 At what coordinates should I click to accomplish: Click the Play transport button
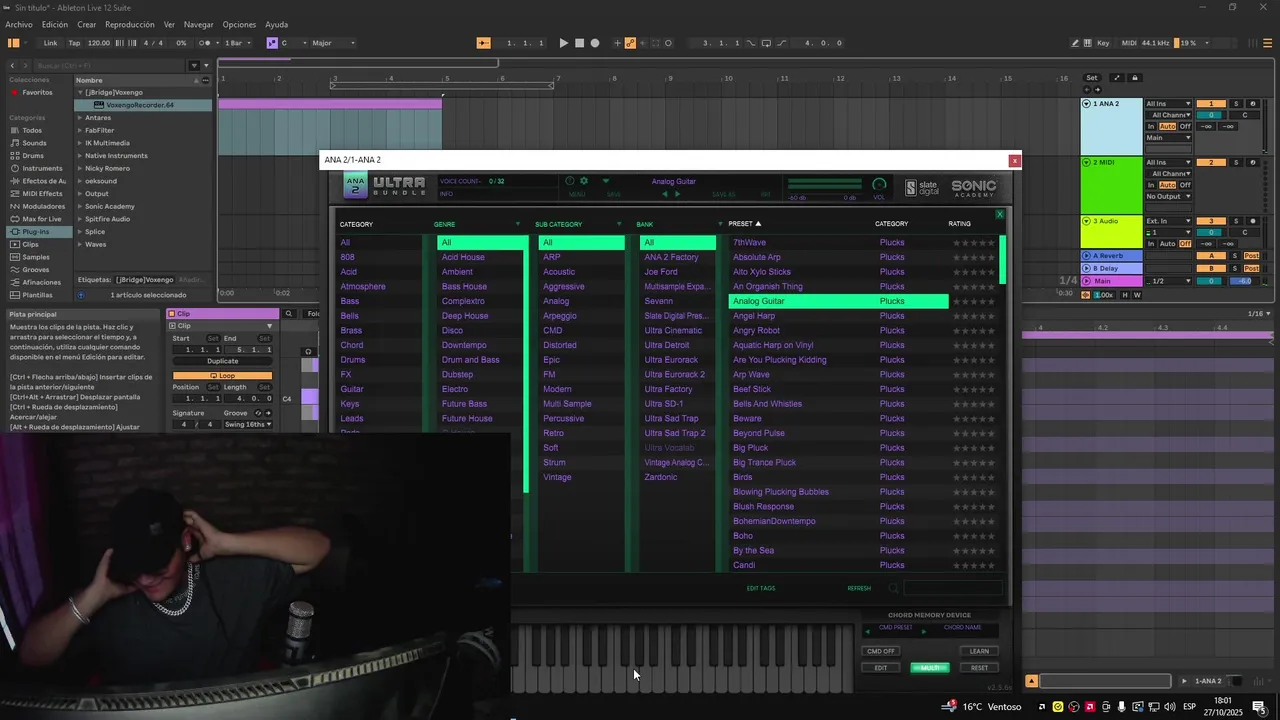[563, 43]
